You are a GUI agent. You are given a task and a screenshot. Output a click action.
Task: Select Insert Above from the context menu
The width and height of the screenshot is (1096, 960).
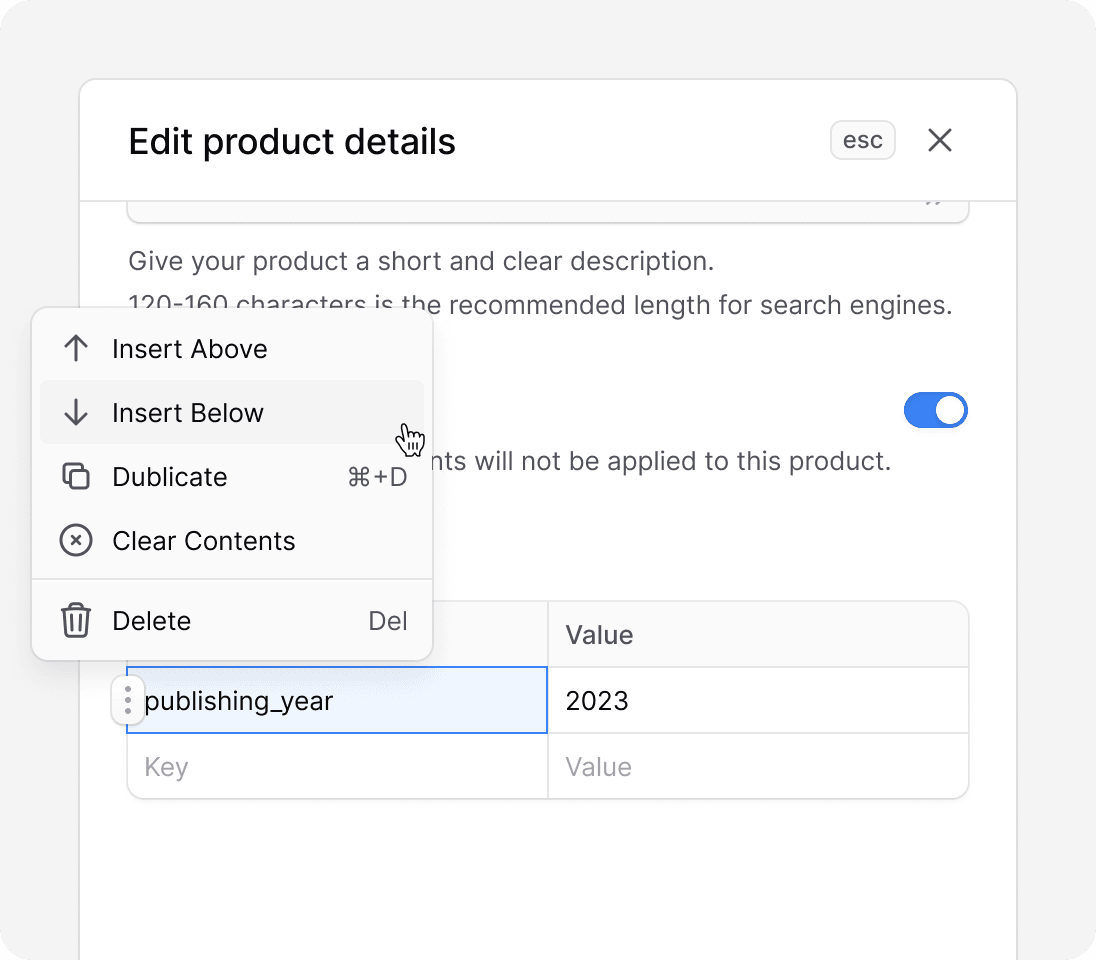coord(188,348)
